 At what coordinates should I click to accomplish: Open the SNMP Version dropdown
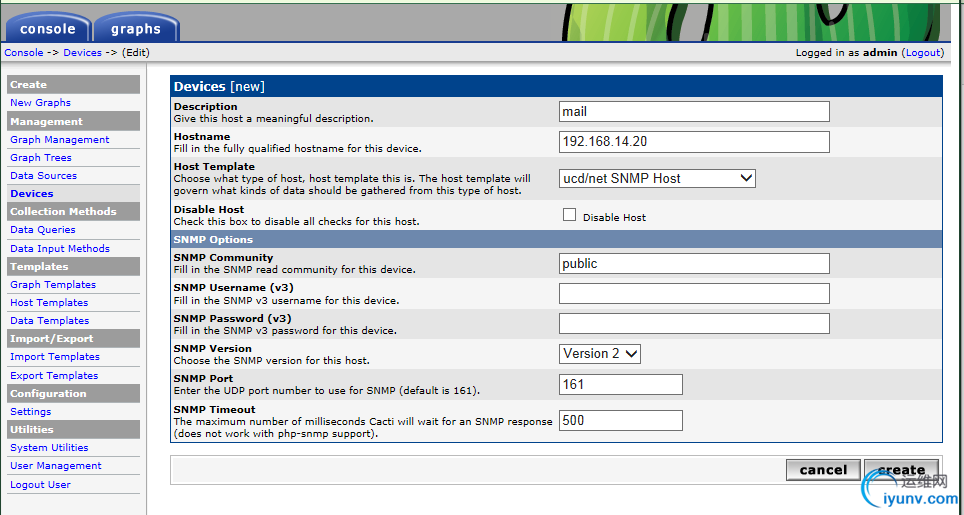(x=599, y=353)
